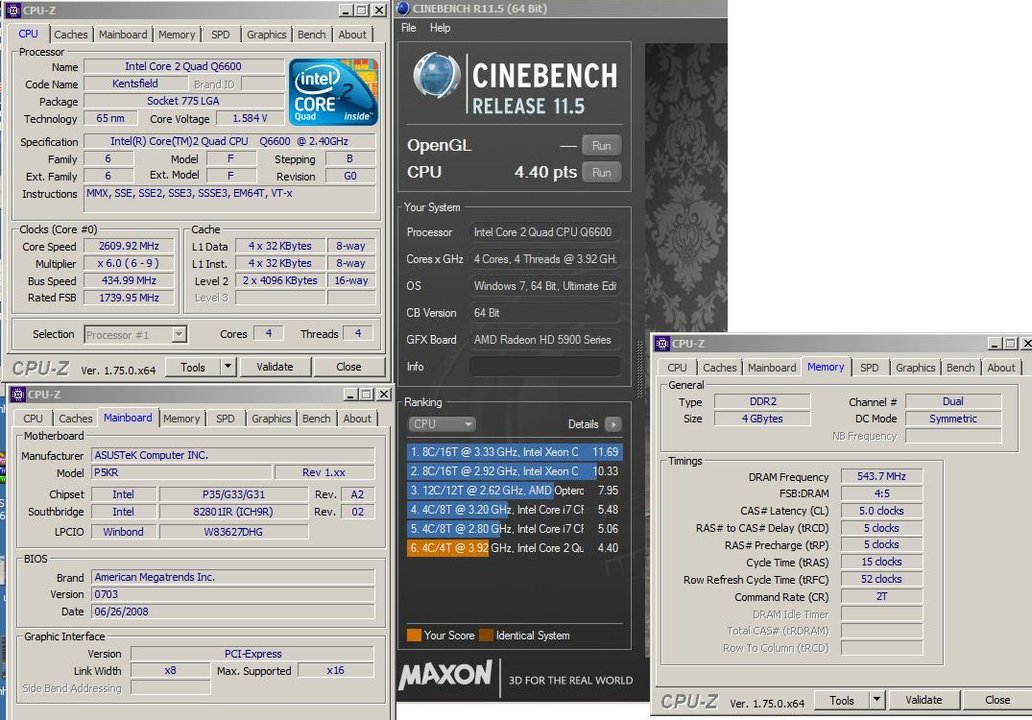Click Close button in top CPU-Z window

(349, 367)
